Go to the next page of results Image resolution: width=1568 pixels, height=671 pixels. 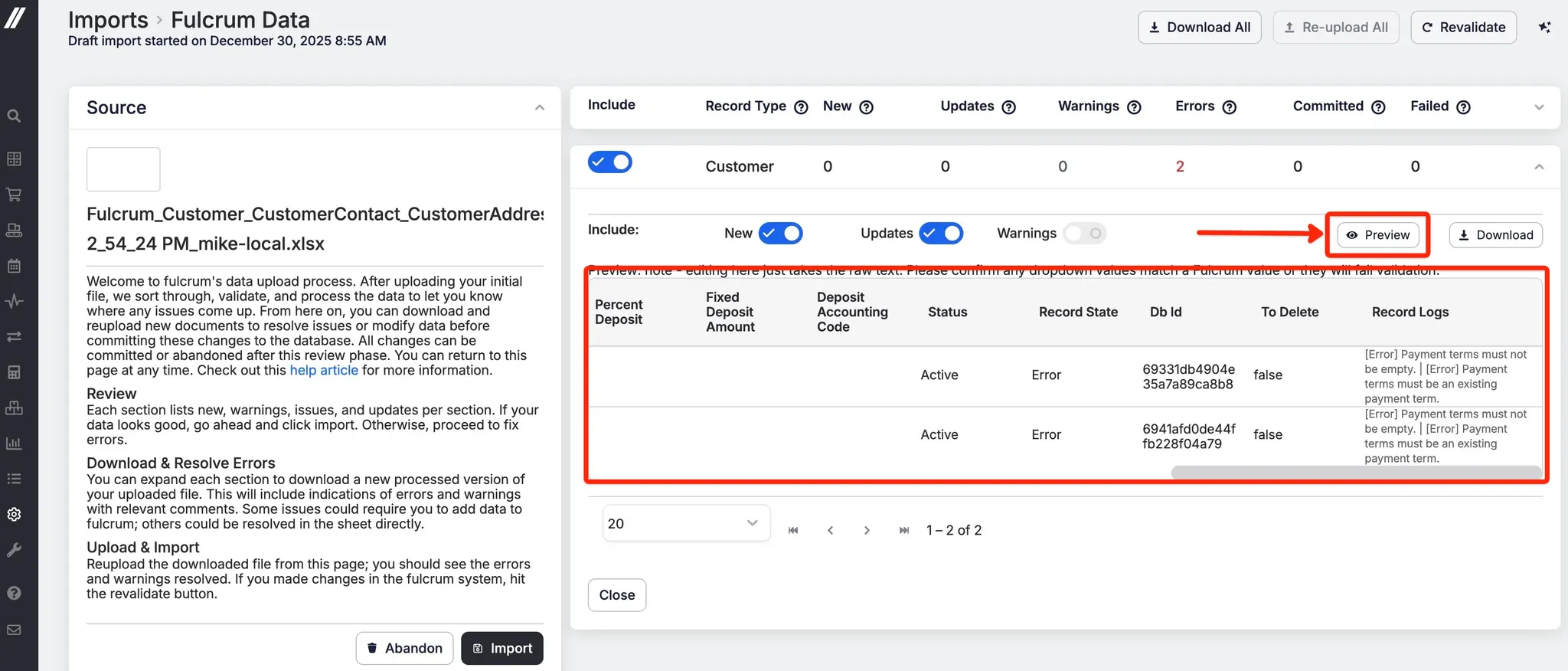pos(867,530)
